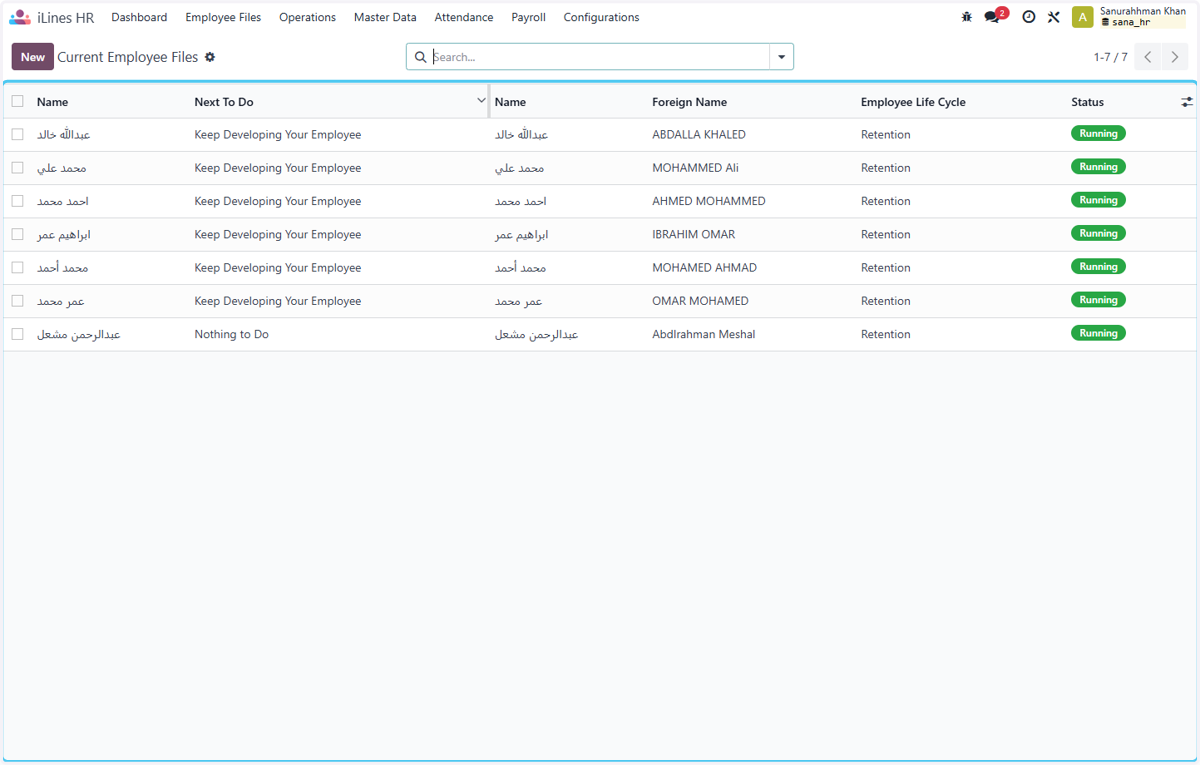Open the optional columns adjust icon
1200x765 pixels.
pos(1187,102)
